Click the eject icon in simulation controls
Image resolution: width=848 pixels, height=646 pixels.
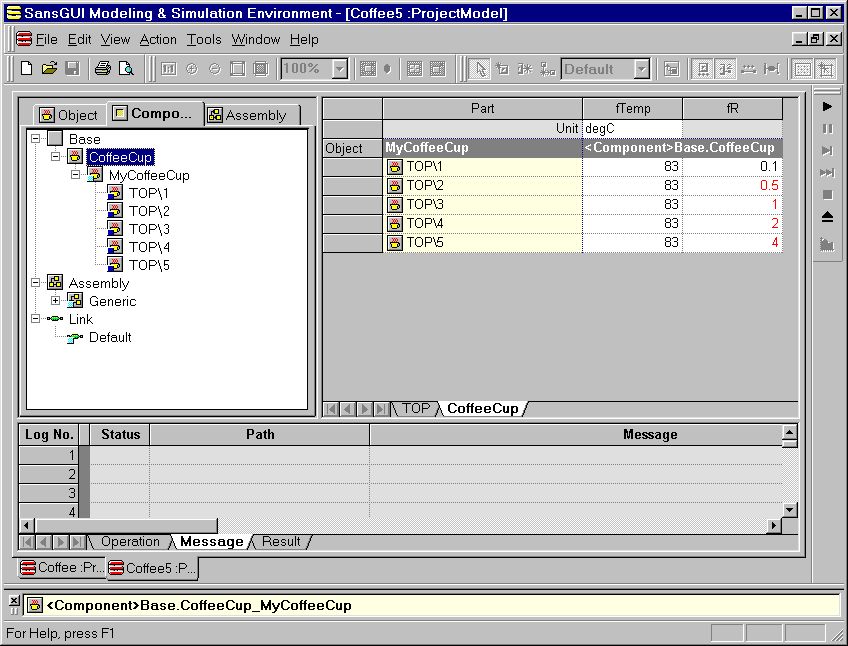pyautogui.click(x=827, y=217)
